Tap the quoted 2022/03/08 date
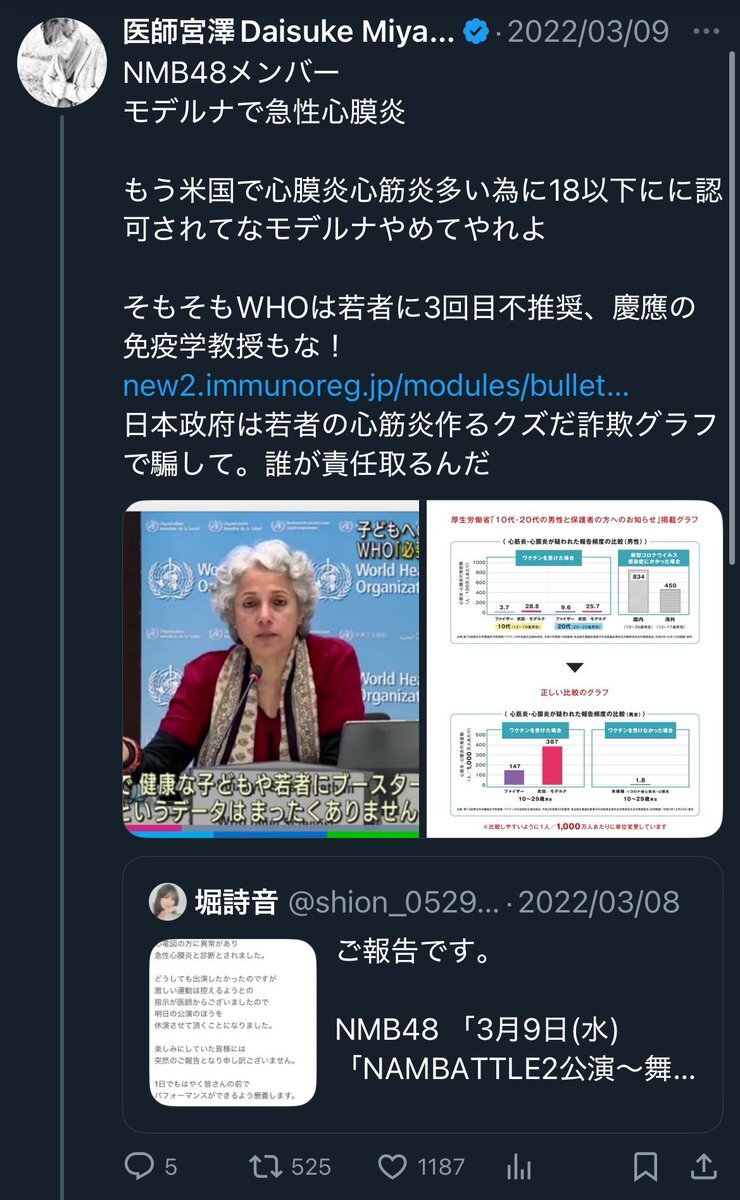 [x=600, y=902]
